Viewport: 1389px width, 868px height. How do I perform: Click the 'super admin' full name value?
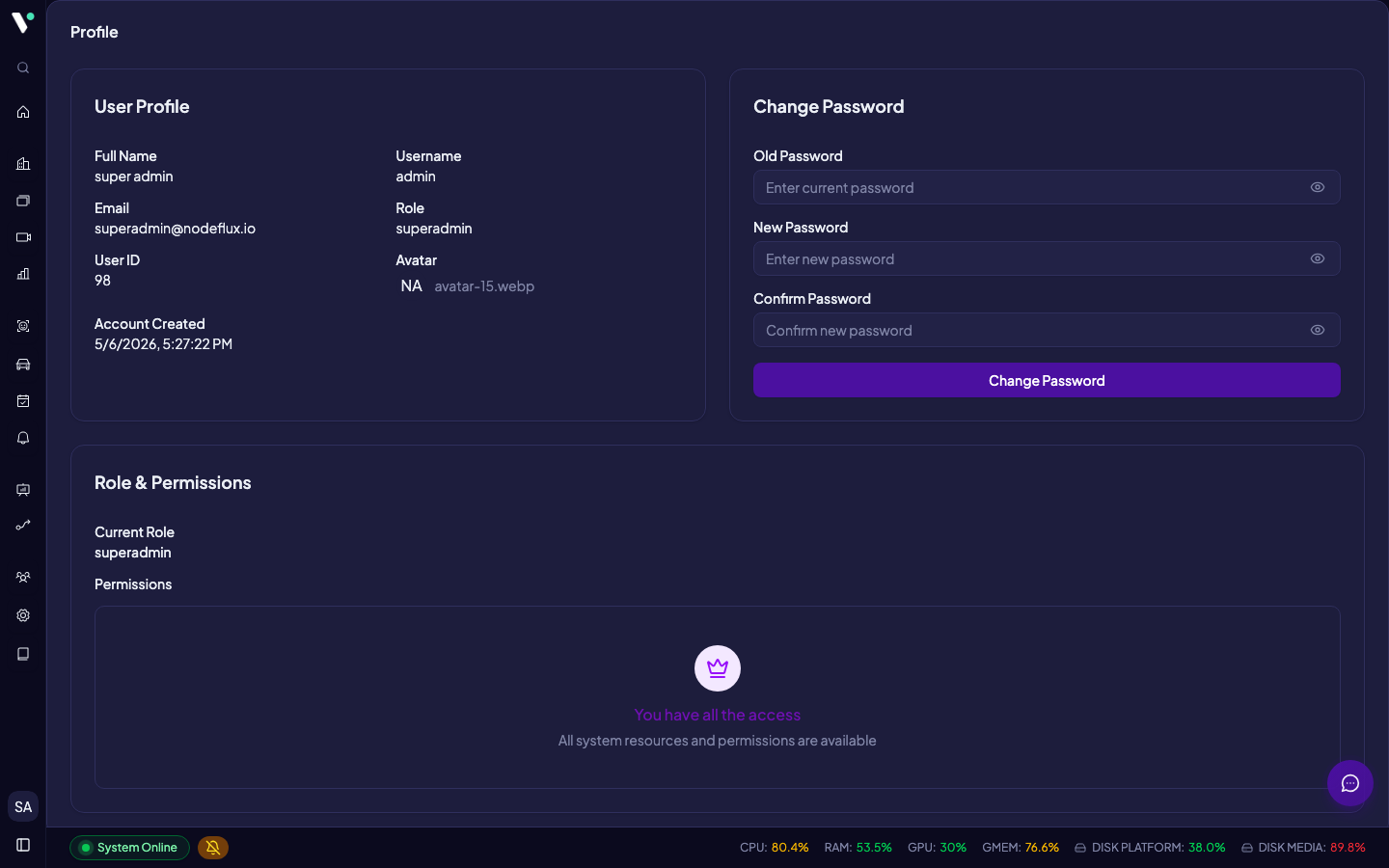pyautogui.click(x=134, y=176)
